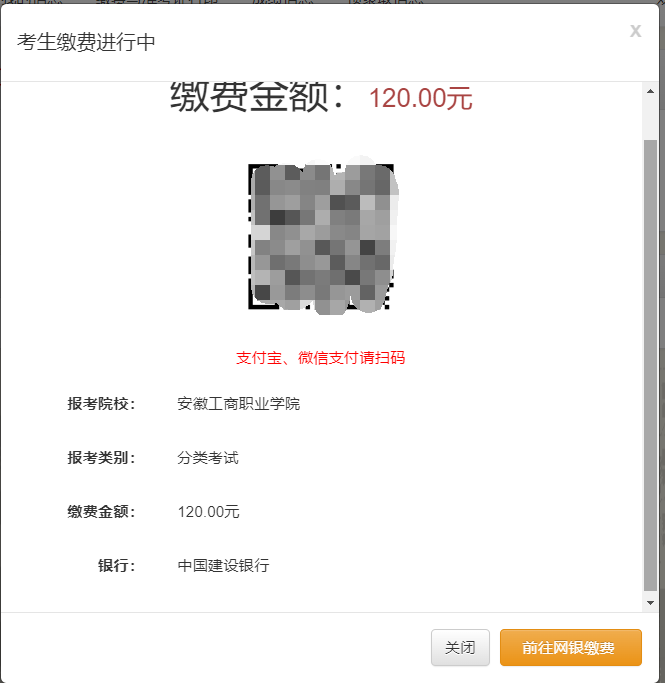The height and width of the screenshot is (683, 665).
Task: Select the 中国建设银行 bank name
Action: tap(223, 565)
